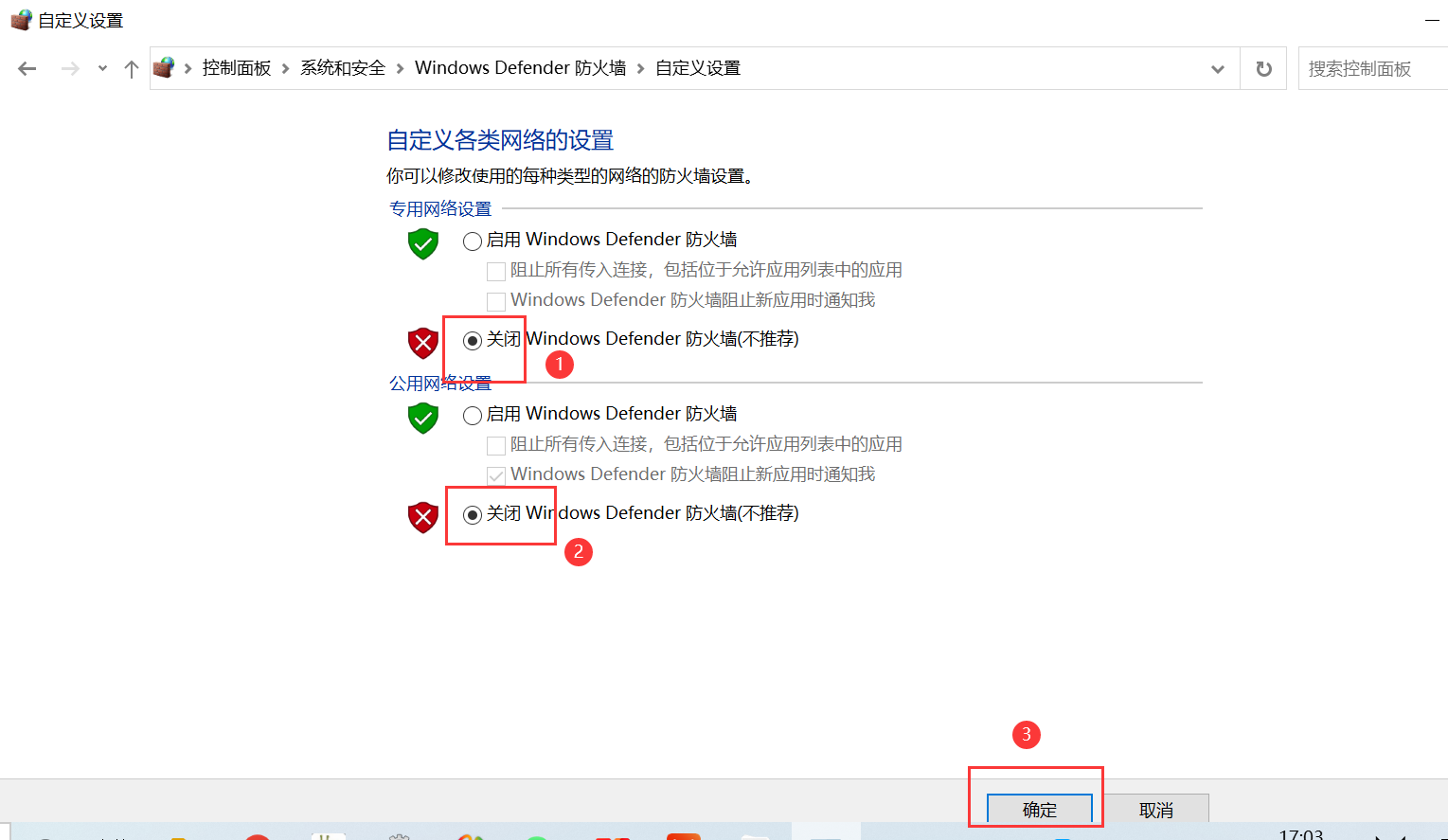This screenshot has width=1448, height=840.
Task: Go back using the back arrow
Action: (27, 68)
